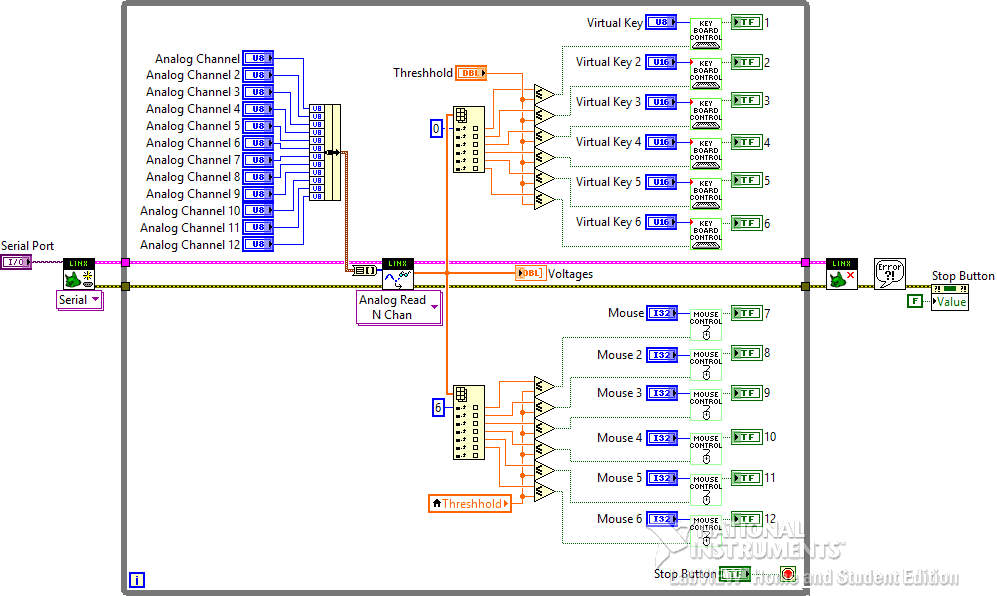
Task: Click the loop iteration terminal in the bottom-left corner
Action: click(x=136, y=579)
